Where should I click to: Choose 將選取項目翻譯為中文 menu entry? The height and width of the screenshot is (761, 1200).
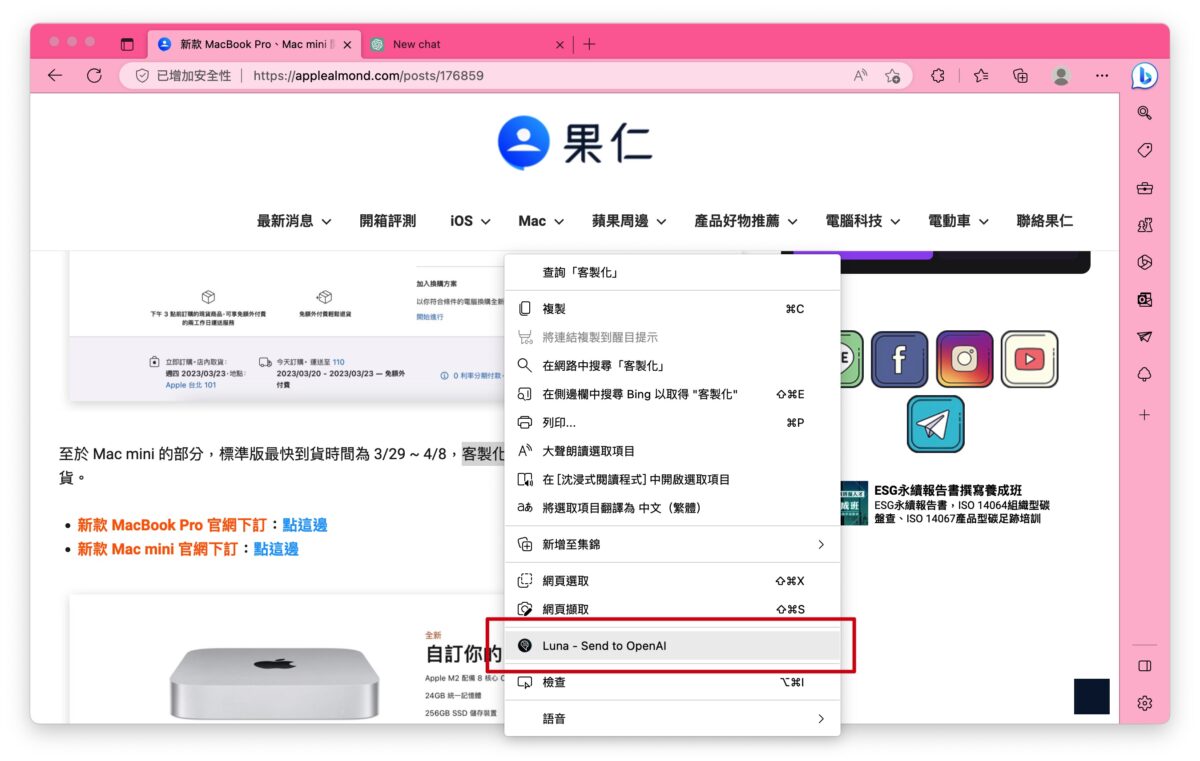click(672, 507)
